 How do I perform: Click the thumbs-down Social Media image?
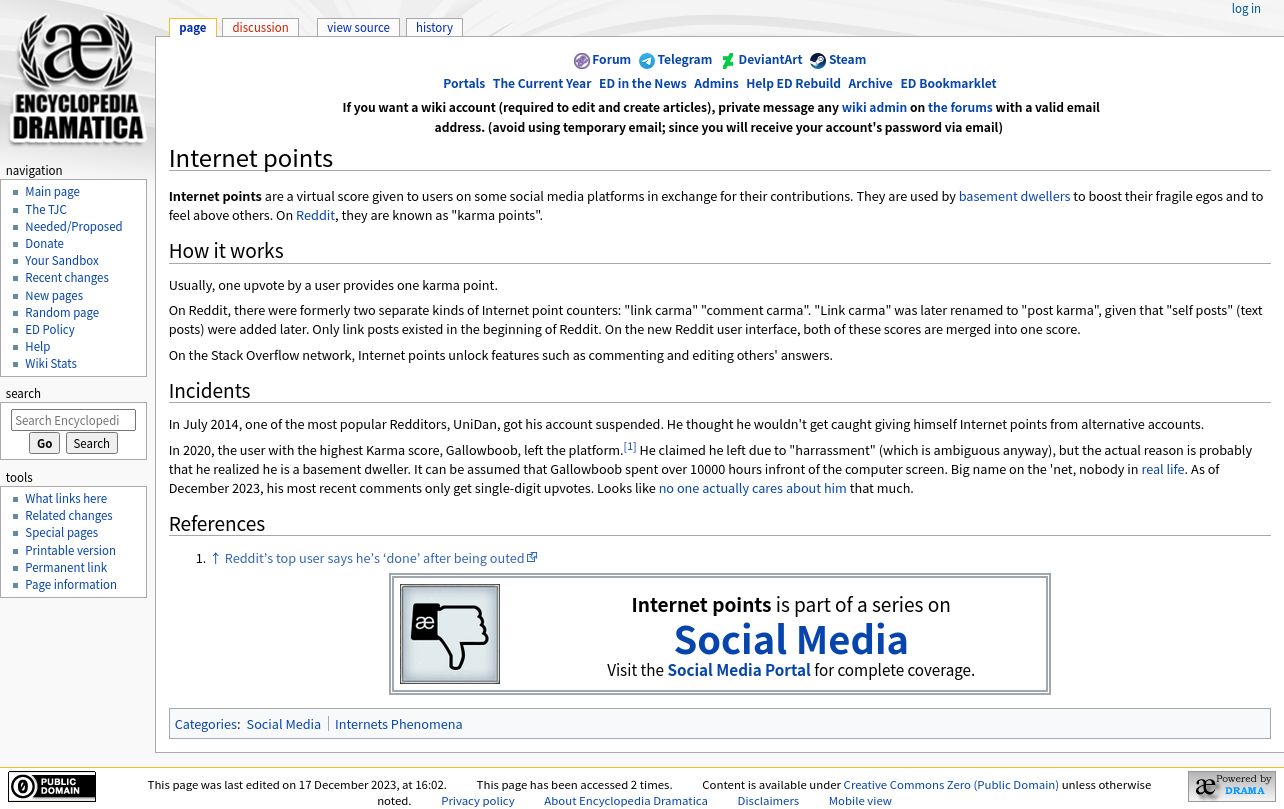click(450, 634)
